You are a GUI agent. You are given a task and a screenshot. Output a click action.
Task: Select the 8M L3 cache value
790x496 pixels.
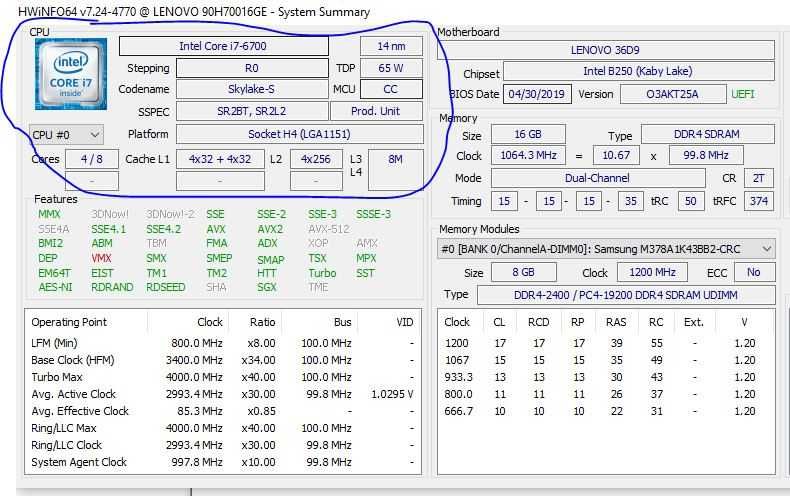click(396, 169)
